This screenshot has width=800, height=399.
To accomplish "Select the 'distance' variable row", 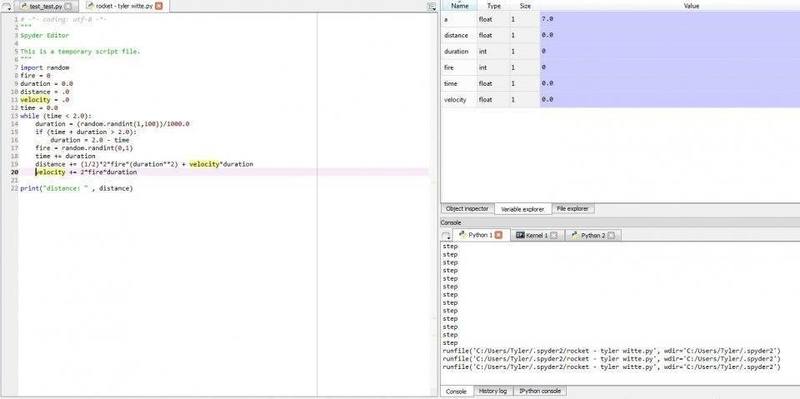I will click(620, 35).
